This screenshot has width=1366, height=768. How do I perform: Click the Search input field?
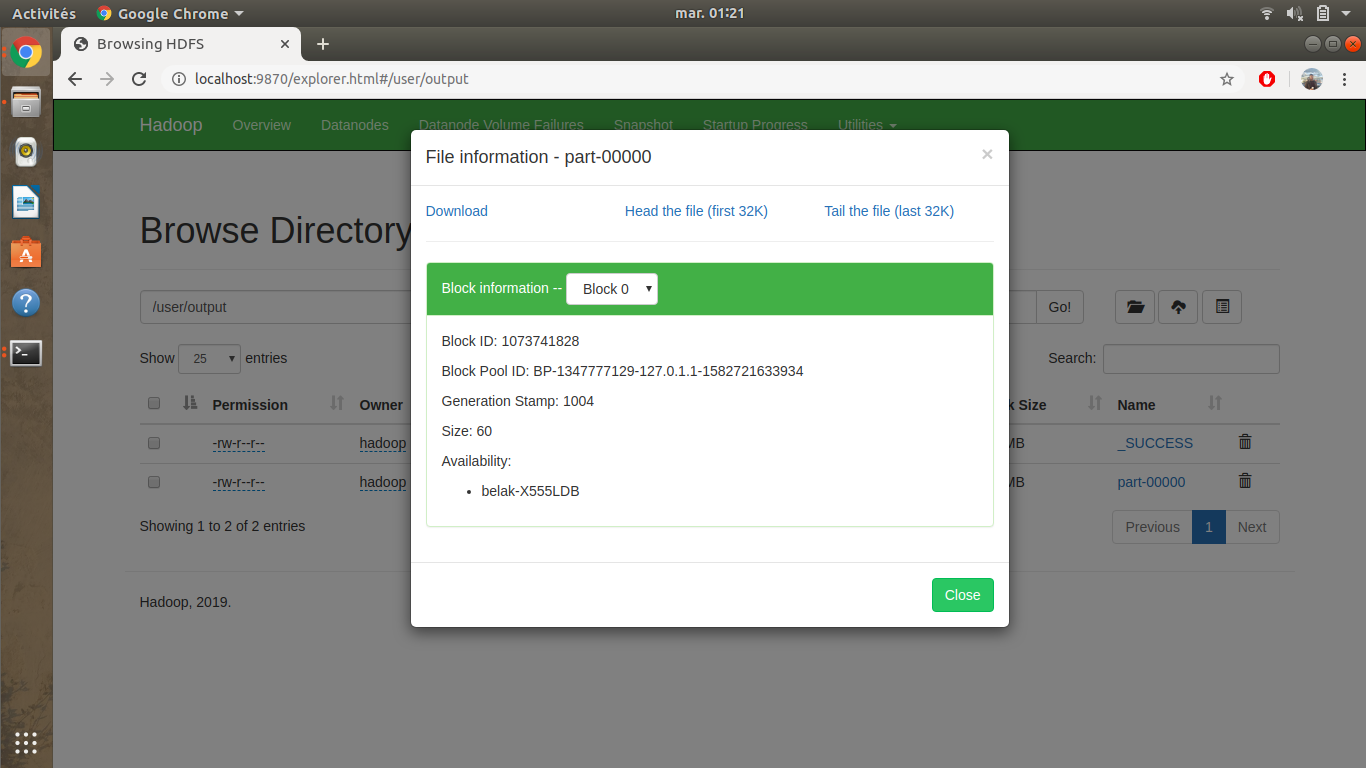pyautogui.click(x=1191, y=358)
